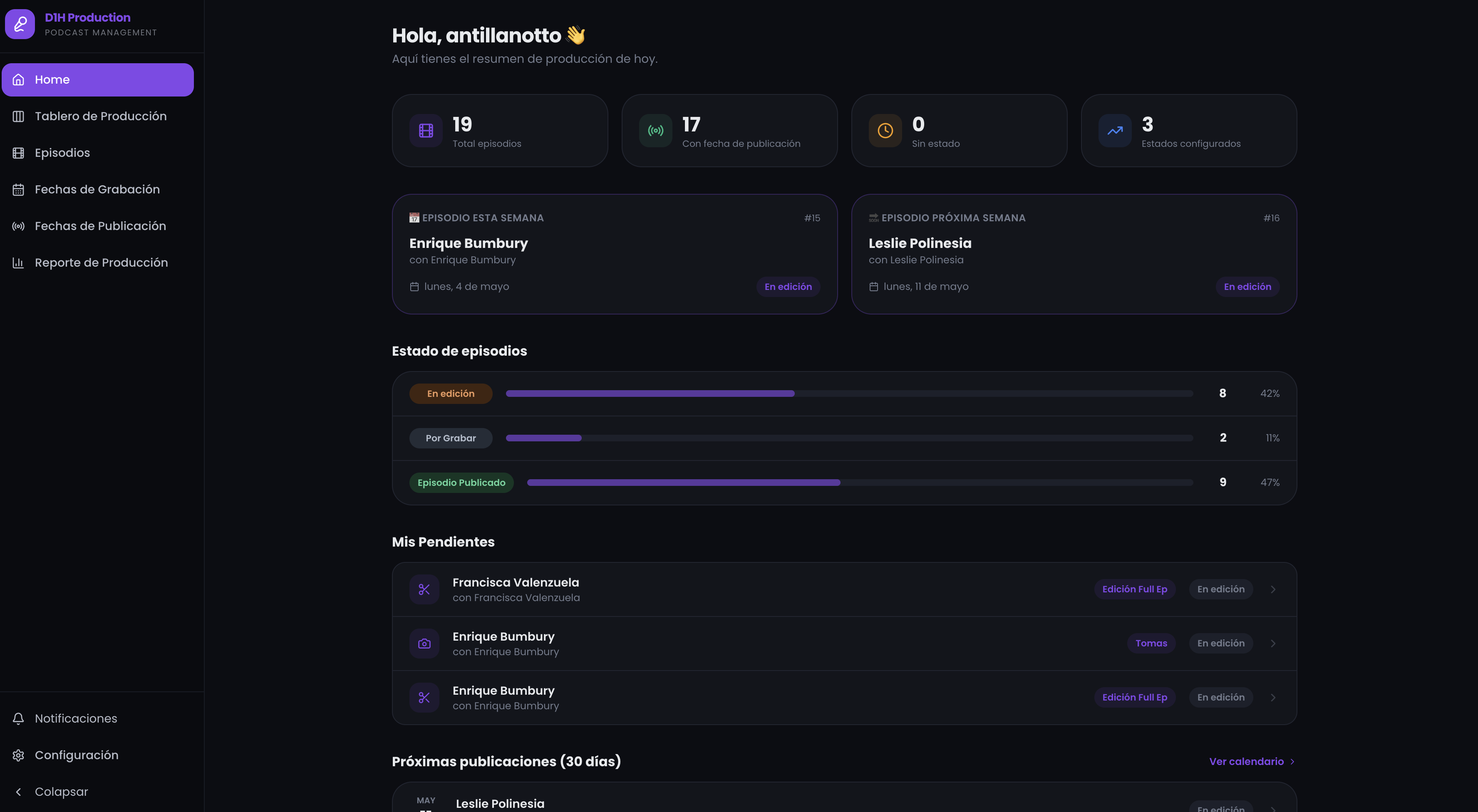The image size is (1478, 812).
Task: Click the 11% value in Por Grabar row
Action: click(1272, 439)
